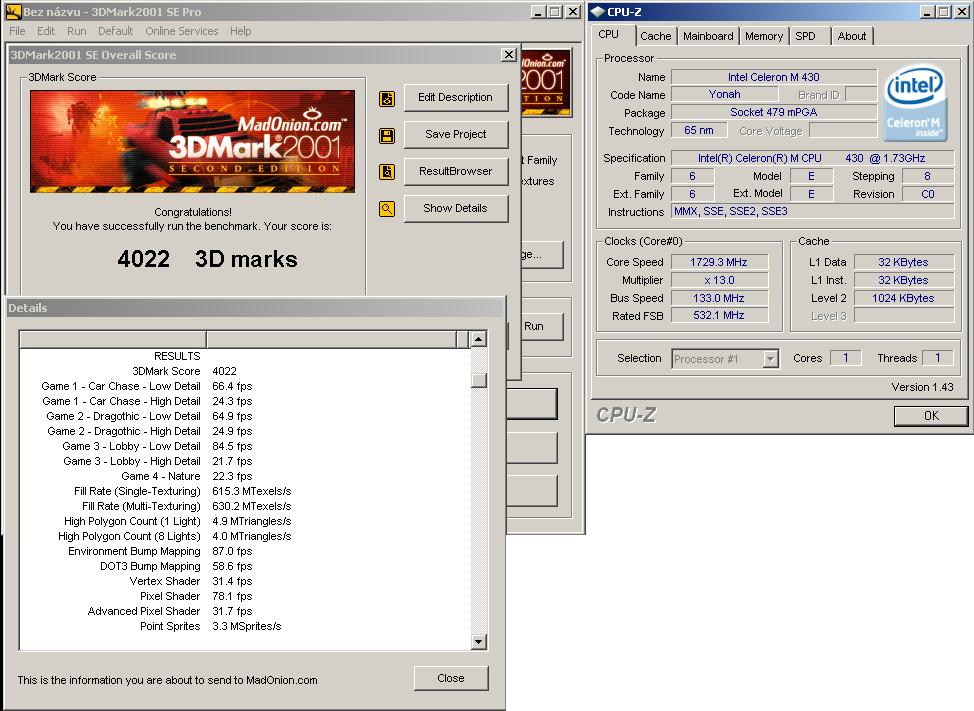
Task: Click Save Project button
Action: [x=456, y=134]
